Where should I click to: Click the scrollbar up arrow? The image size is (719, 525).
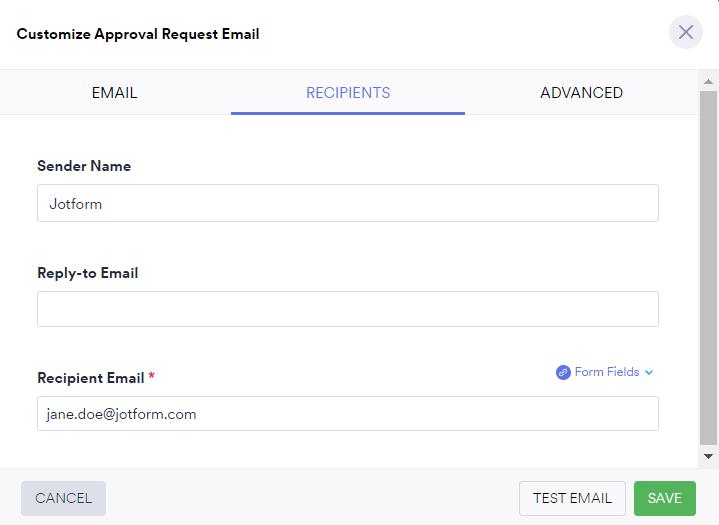(708, 78)
